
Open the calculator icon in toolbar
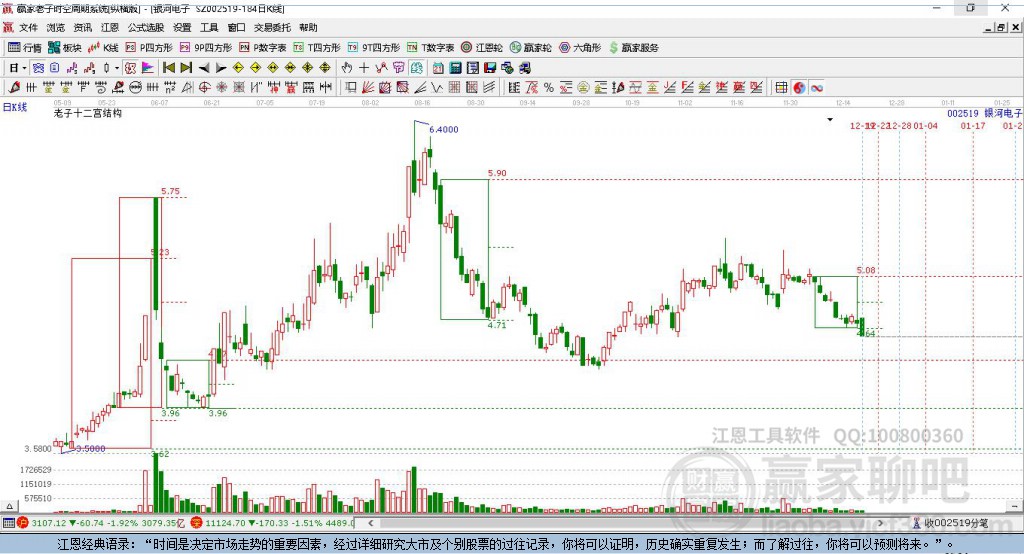(x=455, y=68)
